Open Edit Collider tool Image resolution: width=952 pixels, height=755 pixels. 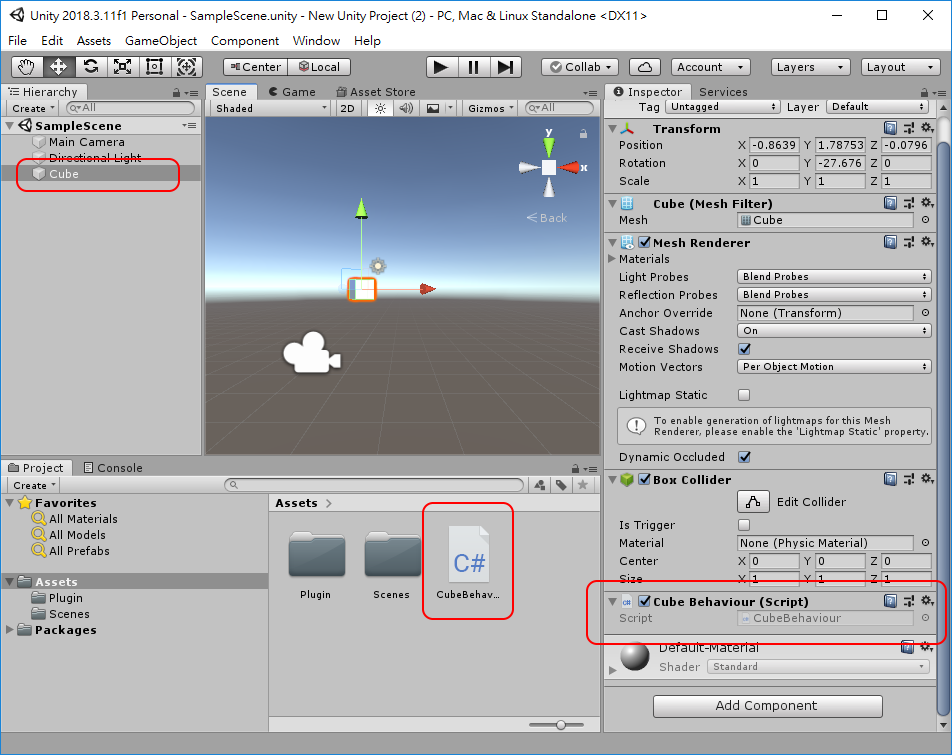(753, 502)
